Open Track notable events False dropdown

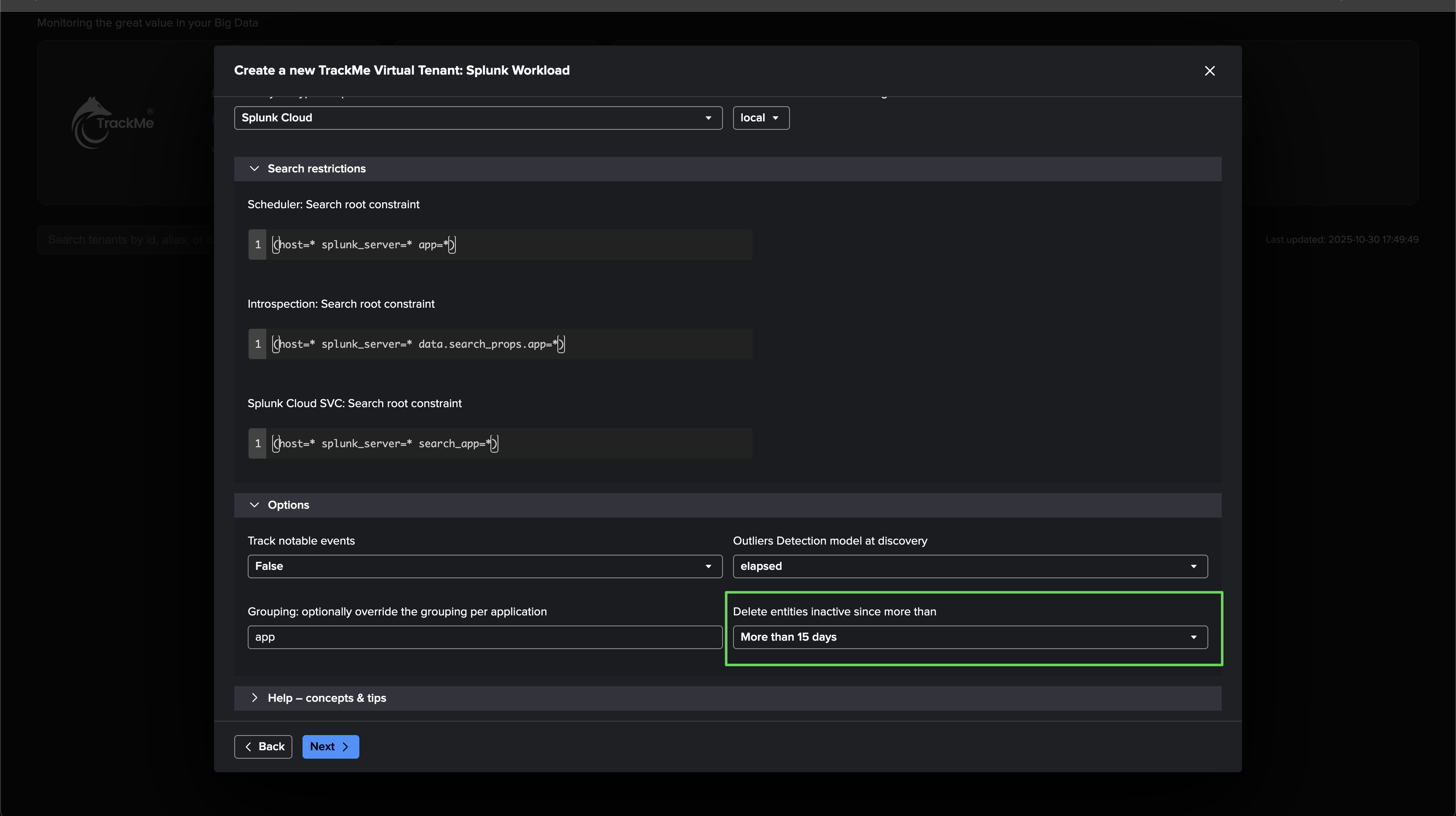point(484,566)
